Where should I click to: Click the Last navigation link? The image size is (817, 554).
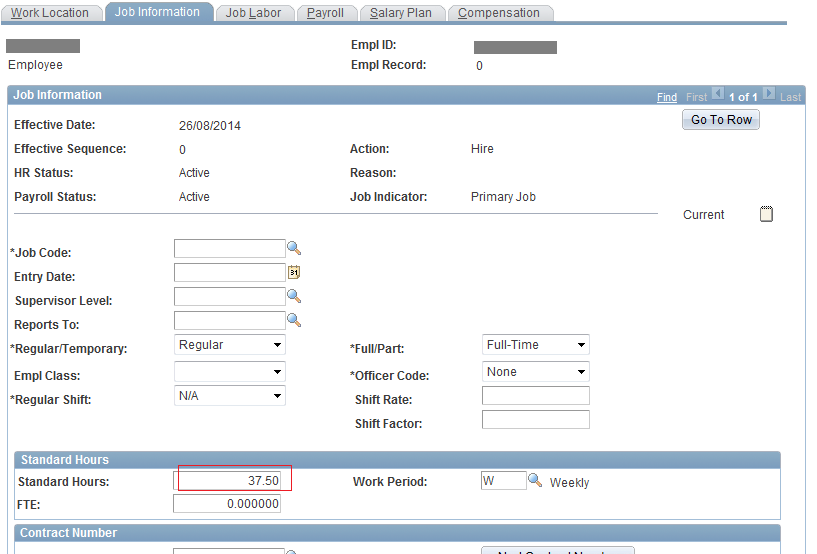click(790, 97)
